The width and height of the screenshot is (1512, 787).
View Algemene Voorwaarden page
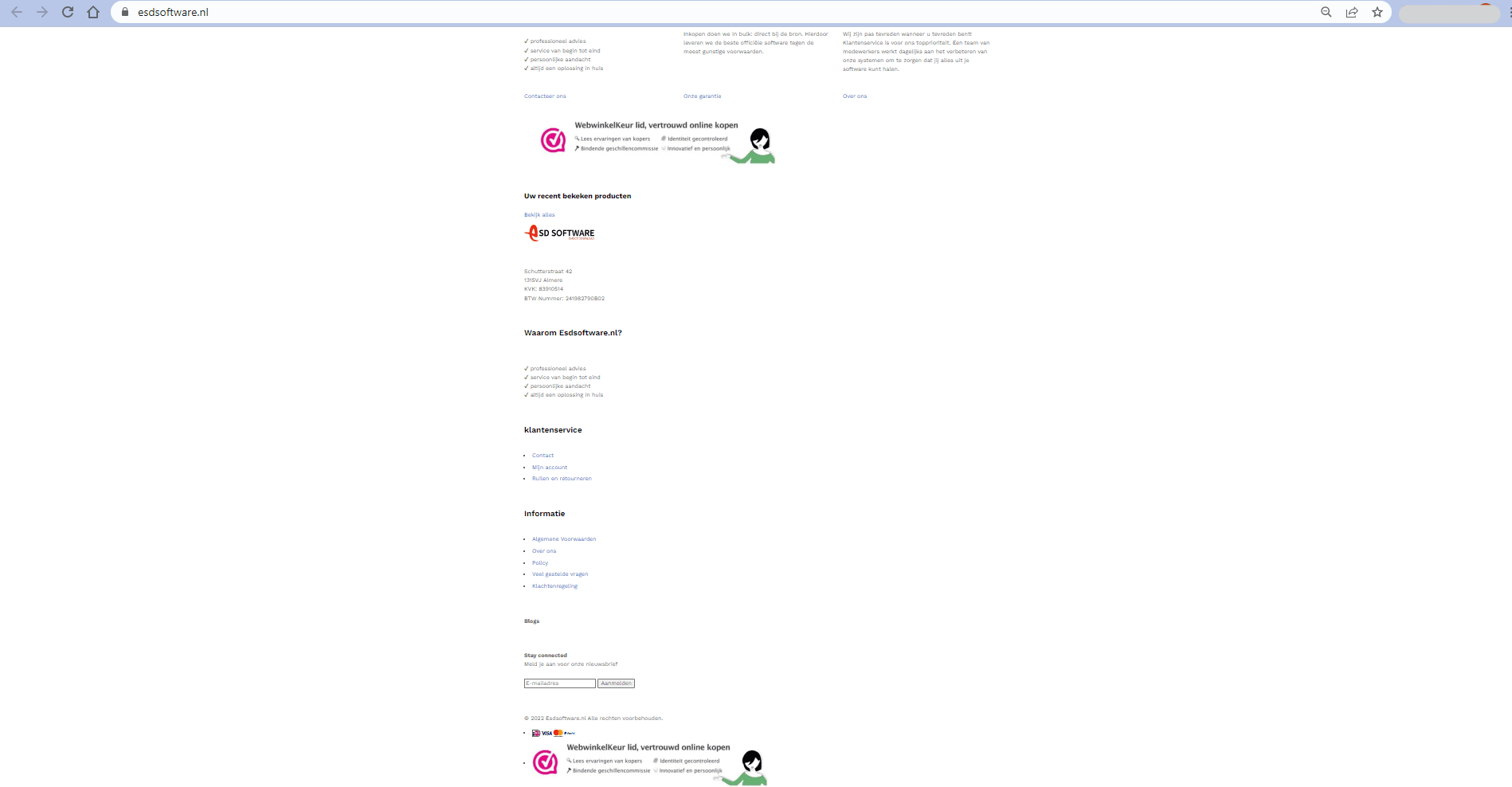[564, 539]
